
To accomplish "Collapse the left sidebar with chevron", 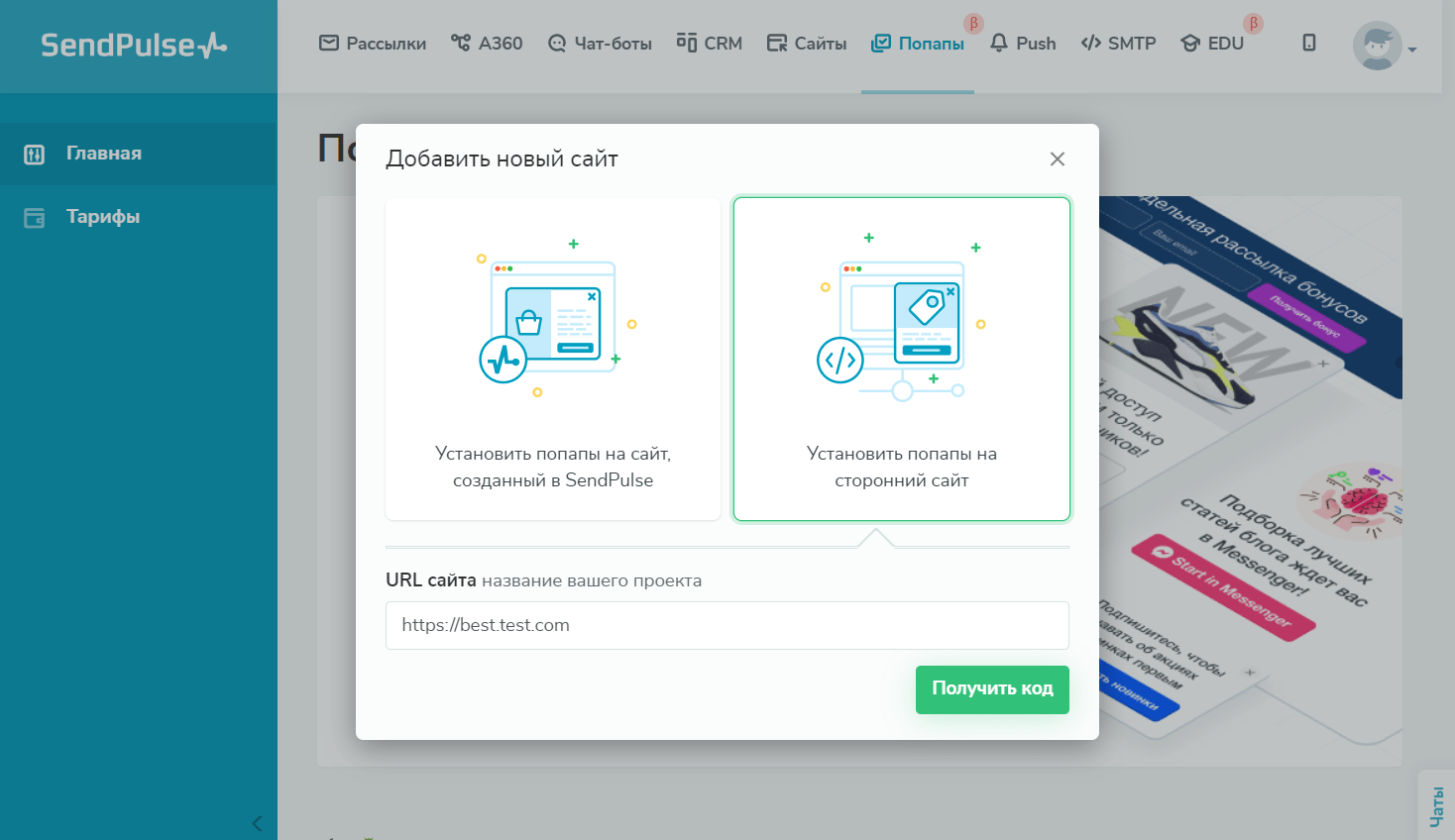I will (x=257, y=823).
